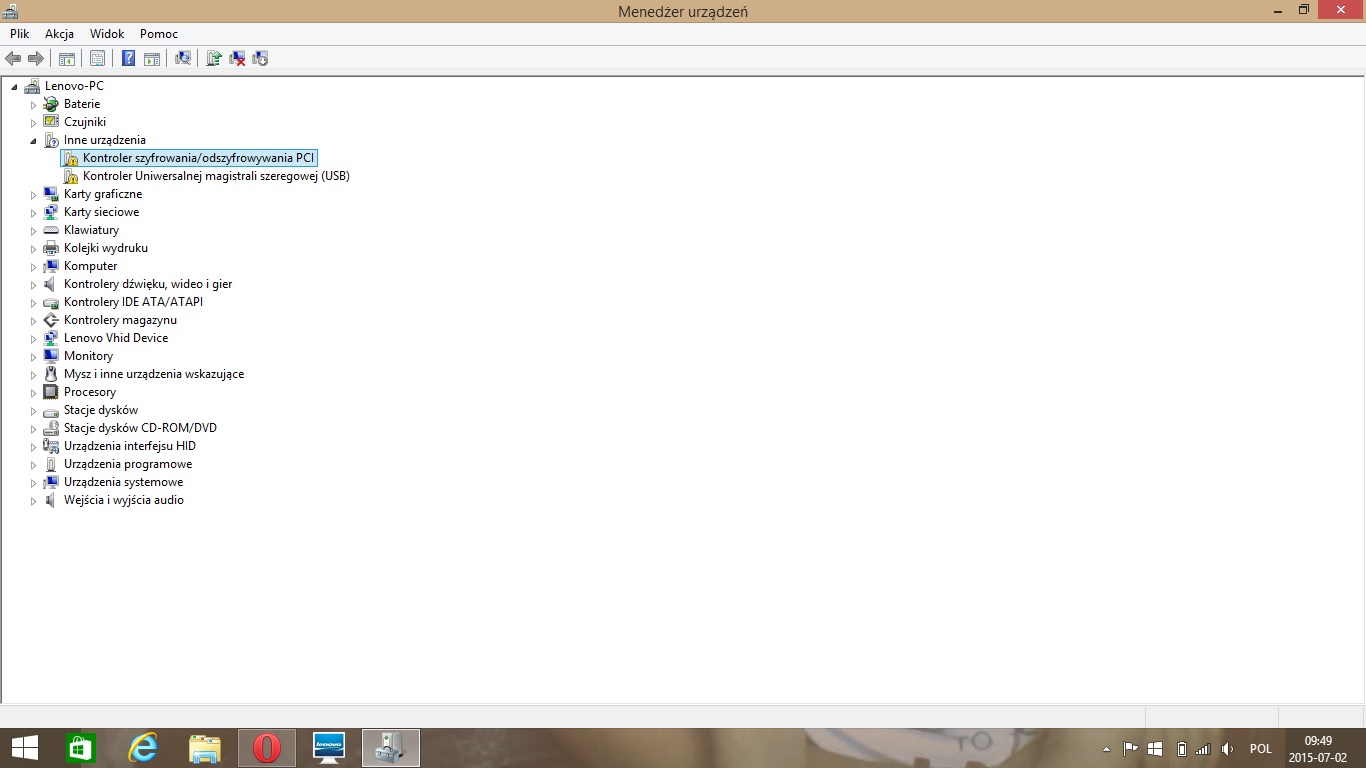Expand the Kontrolery IDE ATA/ATAPI branch
Viewport: 1366px width, 768px height.
click(33, 302)
